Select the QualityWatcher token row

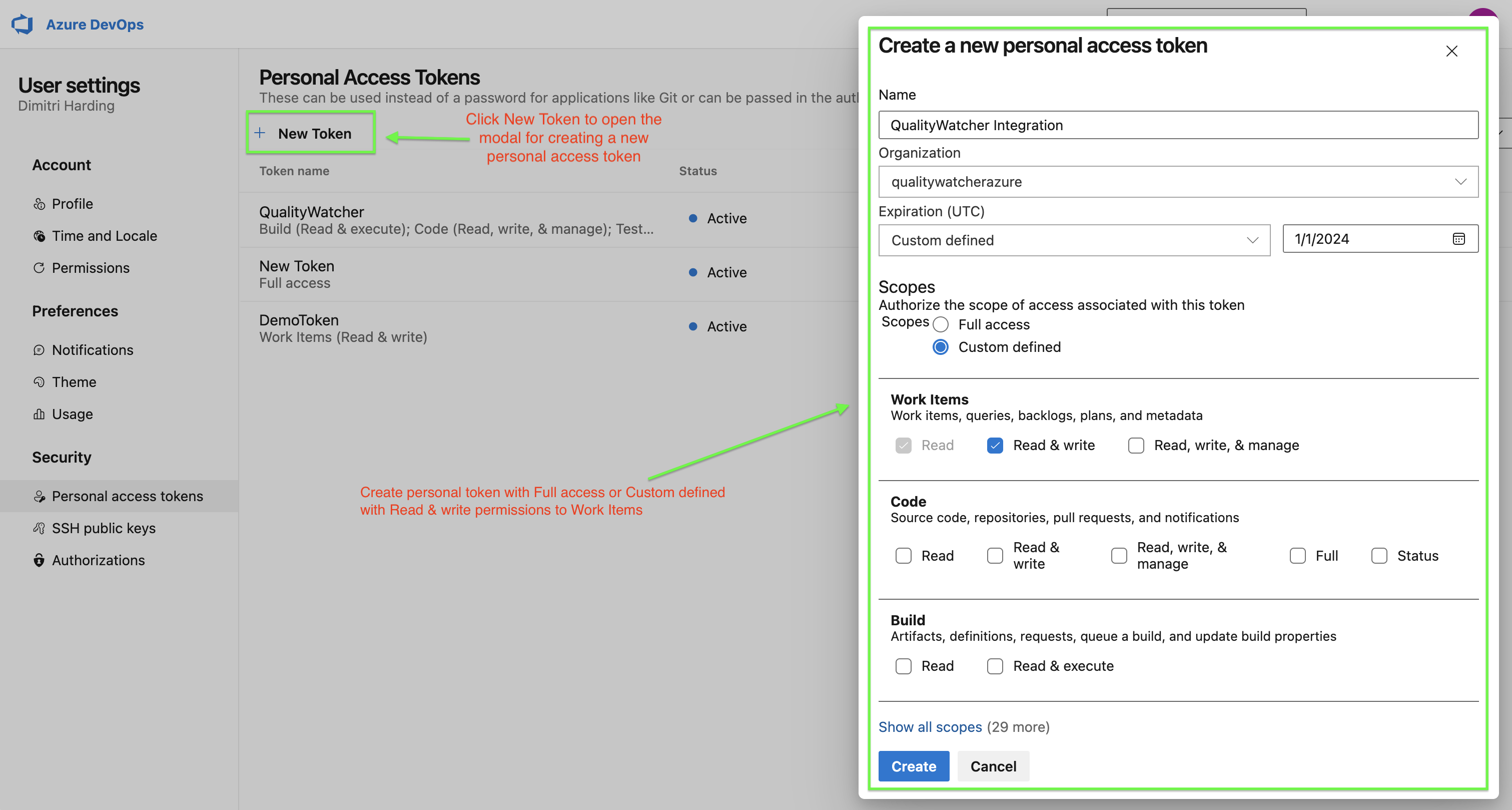point(548,220)
